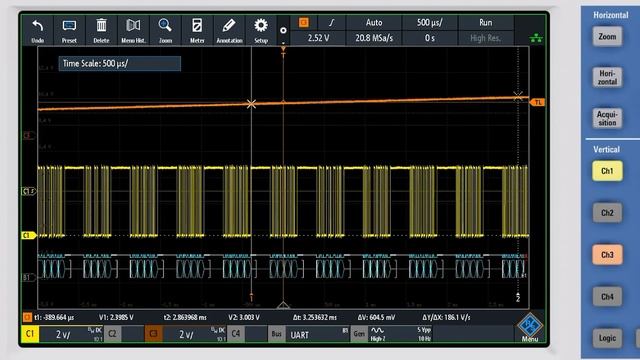Image resolution: width=640 pixels, height=360 pixels.
Task: Toggle the Gen waveform generator
Action: click(359, 334)
